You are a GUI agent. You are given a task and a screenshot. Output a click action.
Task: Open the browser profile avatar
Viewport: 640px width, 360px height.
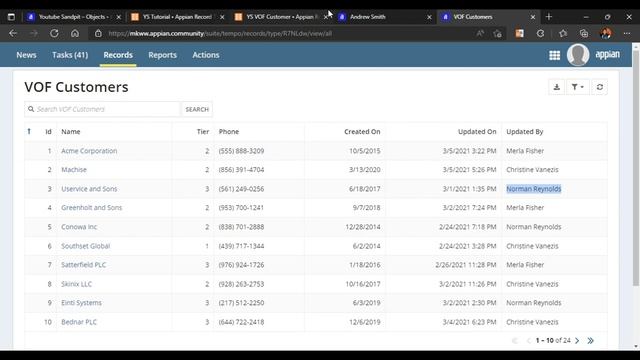pos(606,33)
